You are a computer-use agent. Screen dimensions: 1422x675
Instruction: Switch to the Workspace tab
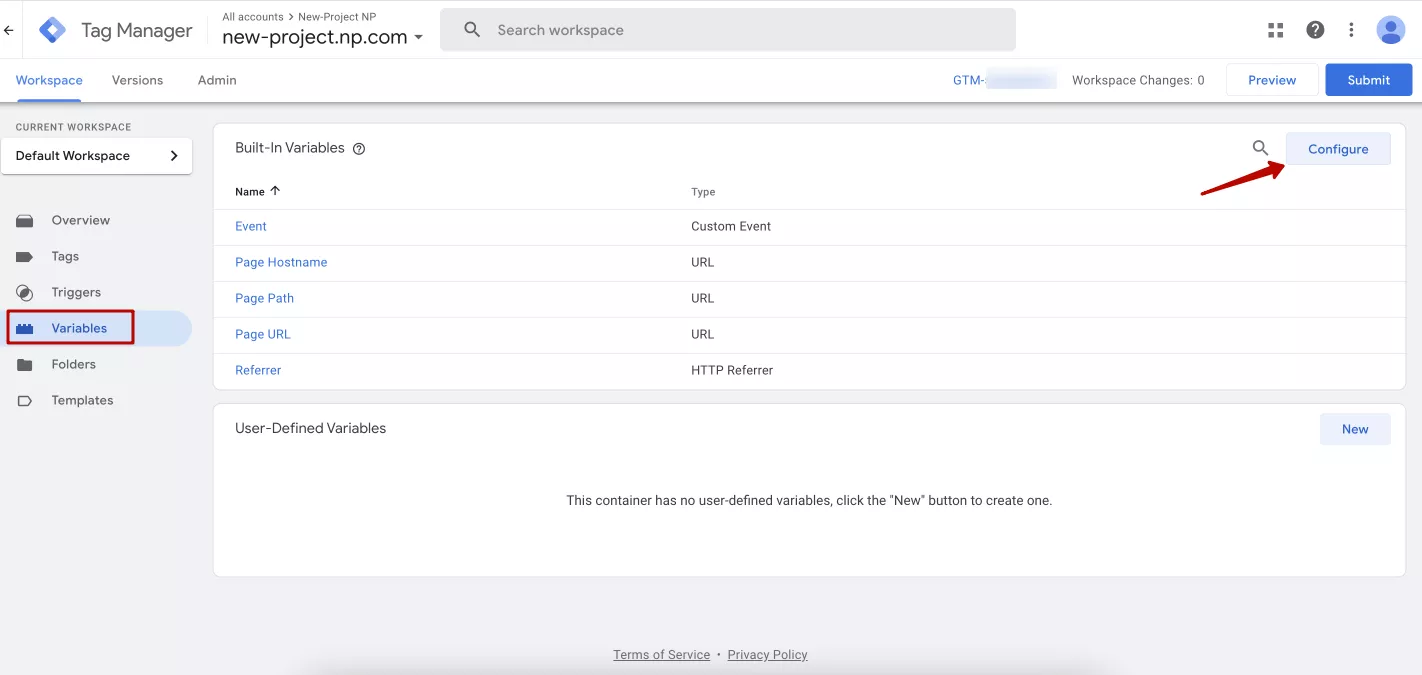coord(49,80)
